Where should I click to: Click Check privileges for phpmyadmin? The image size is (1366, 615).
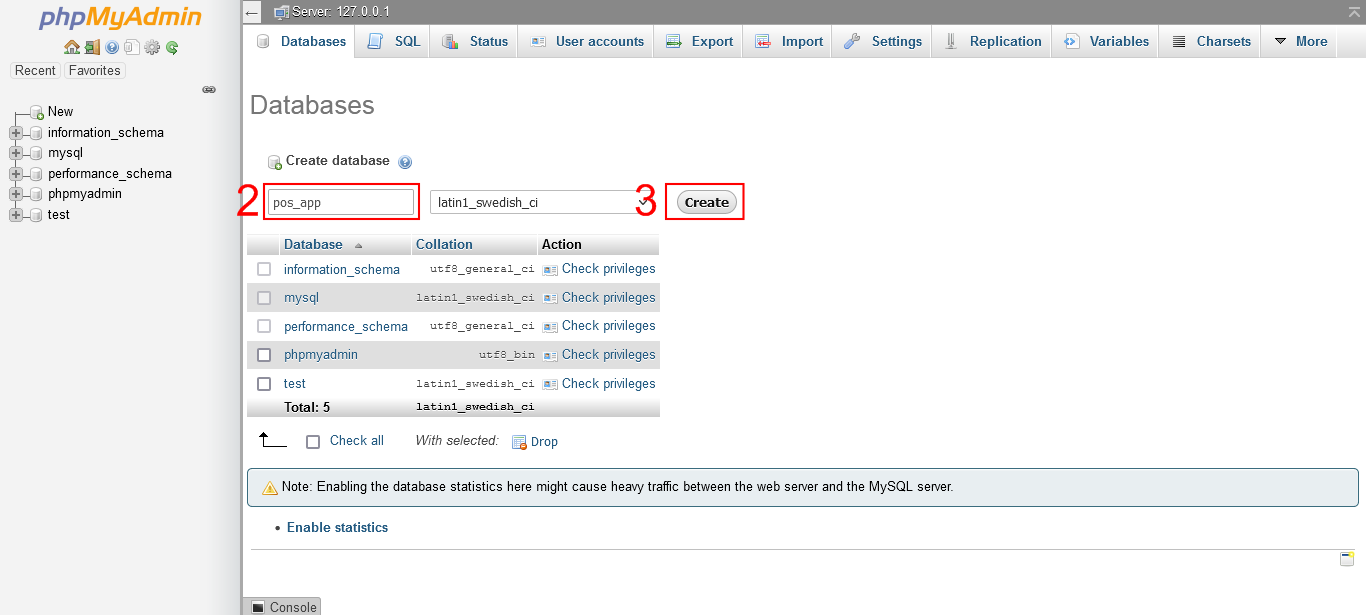coord(599,354)
